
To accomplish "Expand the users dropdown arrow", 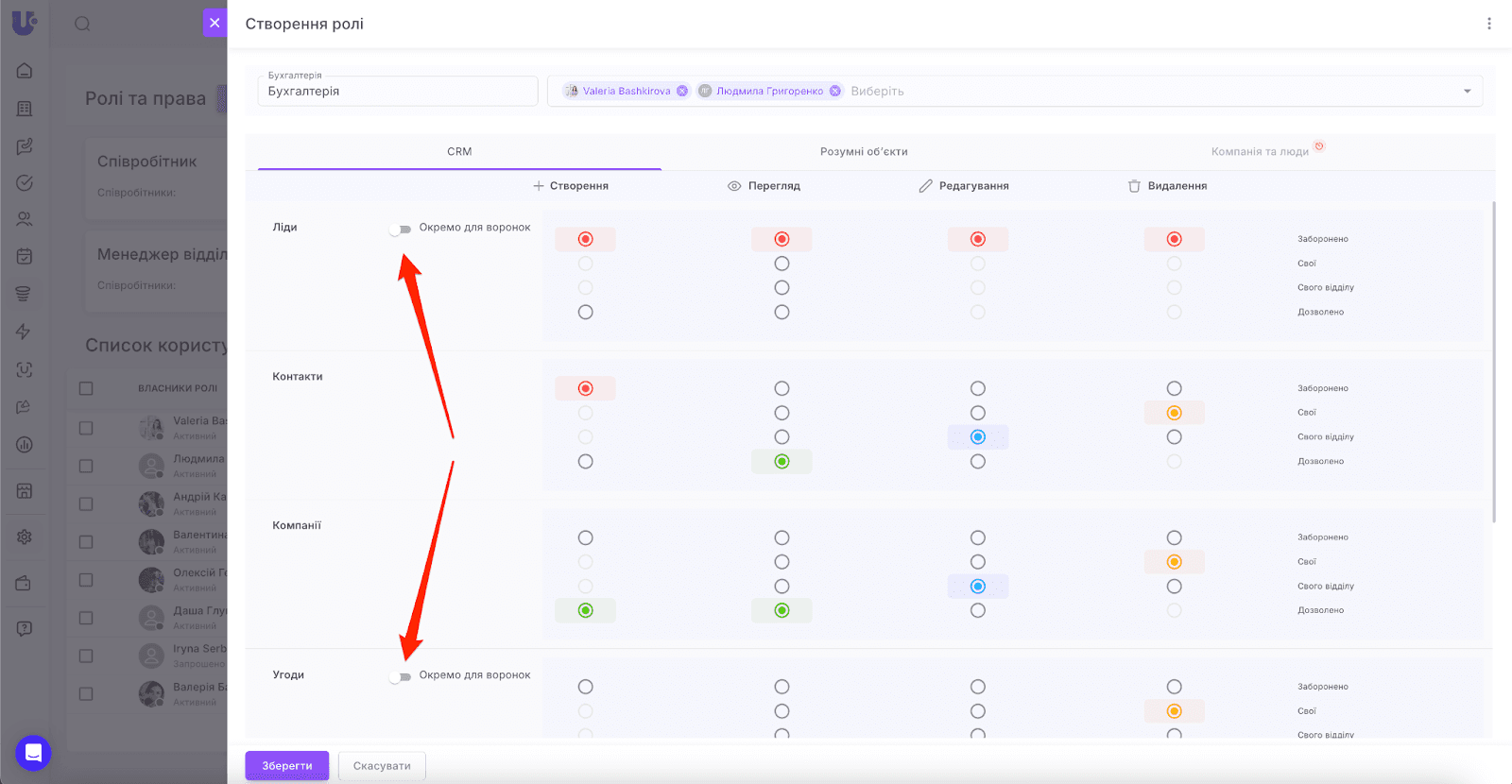I will click(x=1467, y=92).
